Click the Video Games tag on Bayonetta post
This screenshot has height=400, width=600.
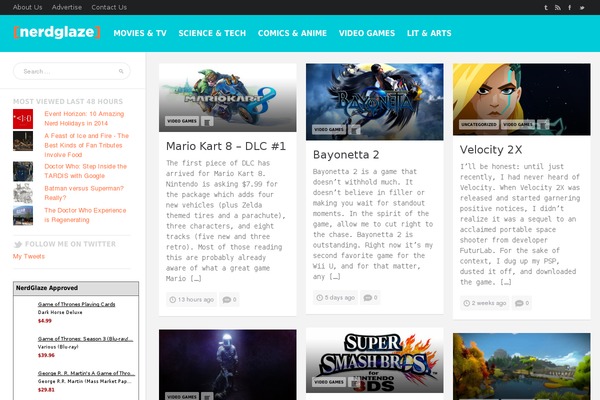tap(329, 129)
